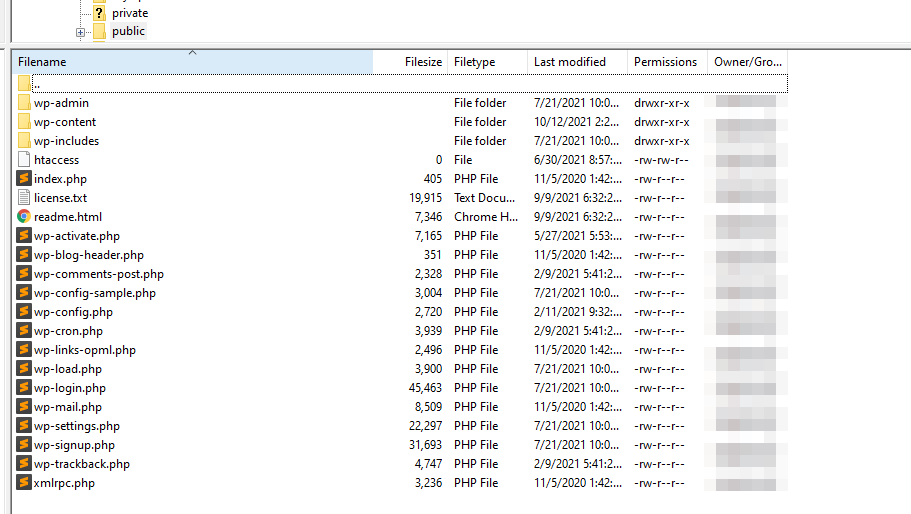
Task: Select the wp-login.php file name
Action: pos(70,387)
